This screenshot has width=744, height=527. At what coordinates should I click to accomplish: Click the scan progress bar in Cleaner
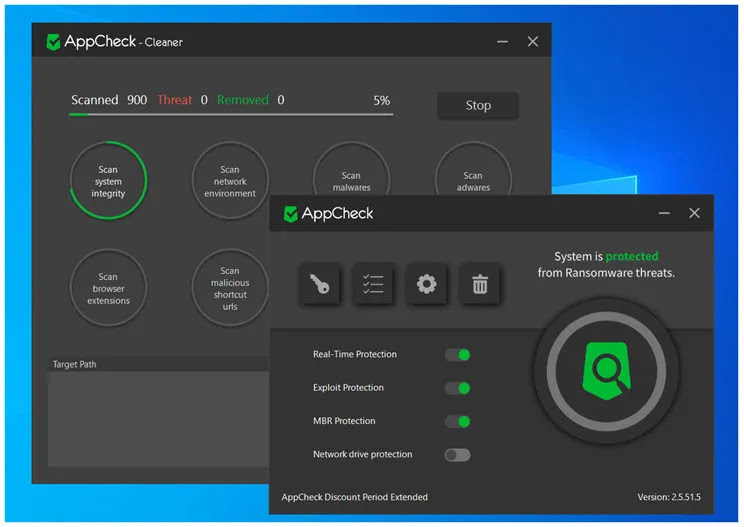[x=231, y=114]
